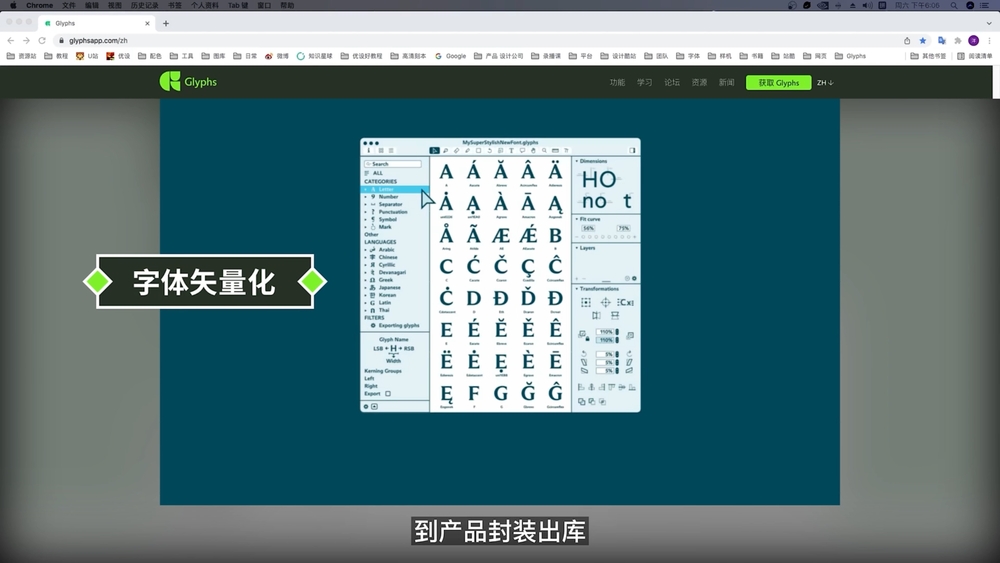Viewport: 1000px width, 563px height.
Task: Open the share icon in address bar
Action: 907,40
